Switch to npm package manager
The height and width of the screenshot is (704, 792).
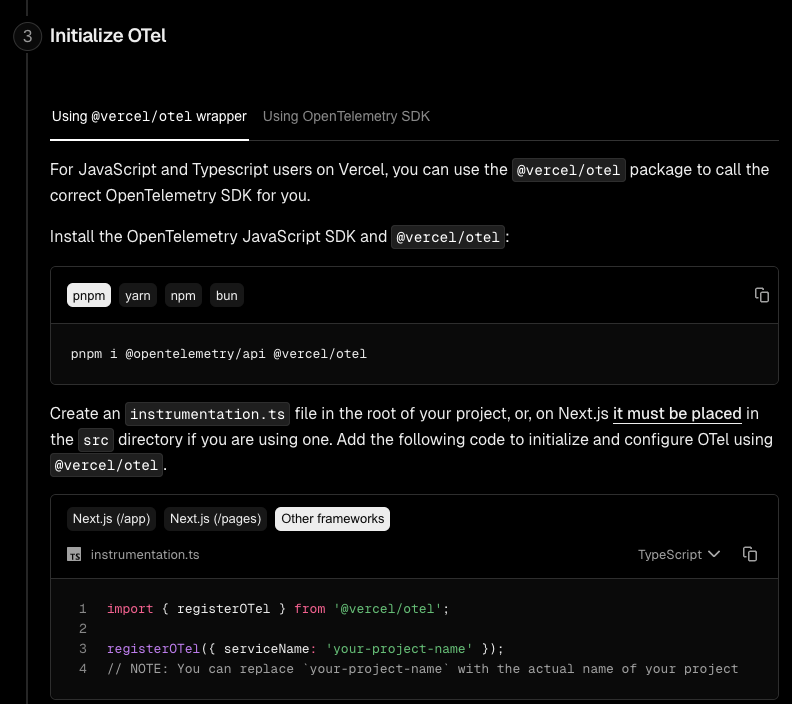pyautogui.click(x=183, y=295)
